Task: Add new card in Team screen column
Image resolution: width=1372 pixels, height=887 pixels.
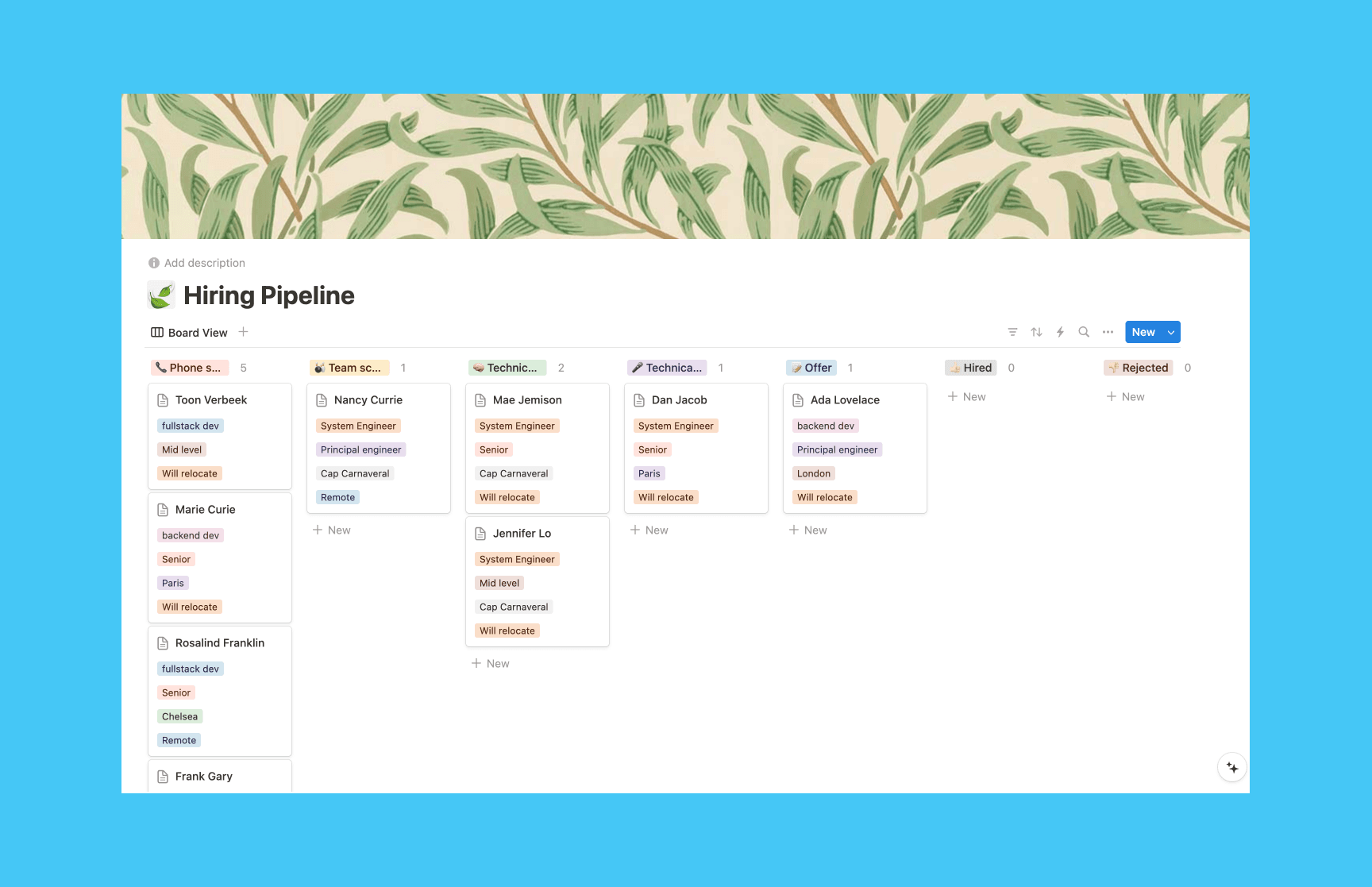Action: 332,530
